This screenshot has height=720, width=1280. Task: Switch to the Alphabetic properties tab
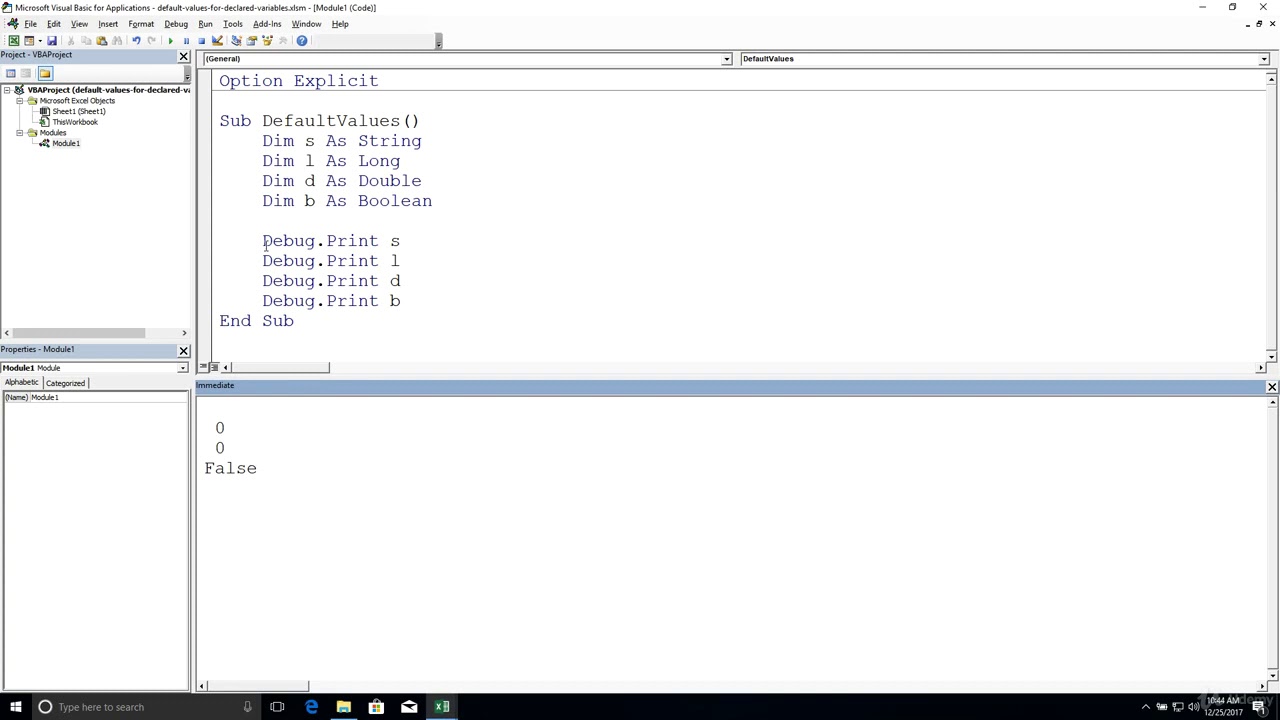tap(21, 383)
